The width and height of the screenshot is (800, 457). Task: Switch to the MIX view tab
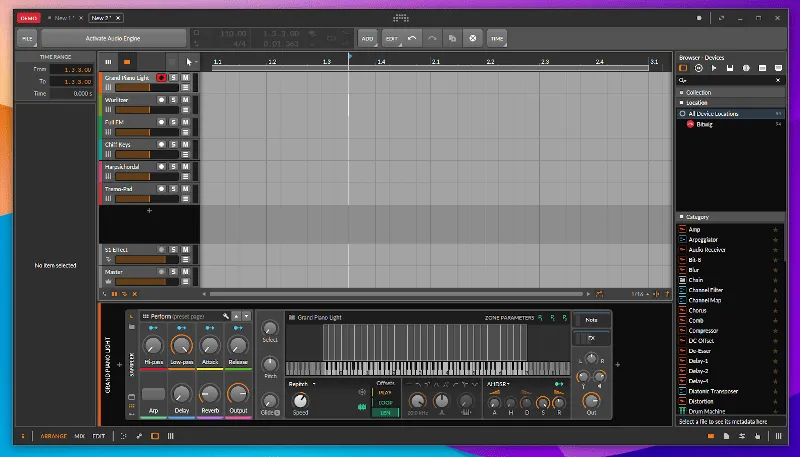click(79, 437)
